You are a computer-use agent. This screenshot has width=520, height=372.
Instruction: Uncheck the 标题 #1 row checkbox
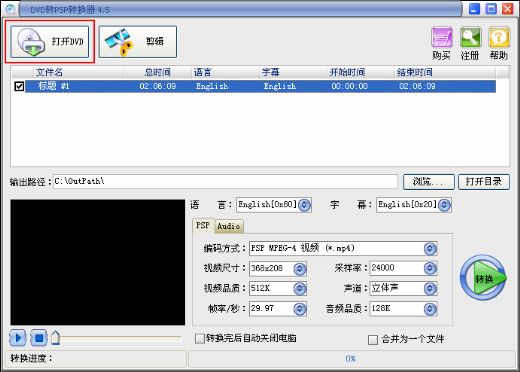pos(19,86)
